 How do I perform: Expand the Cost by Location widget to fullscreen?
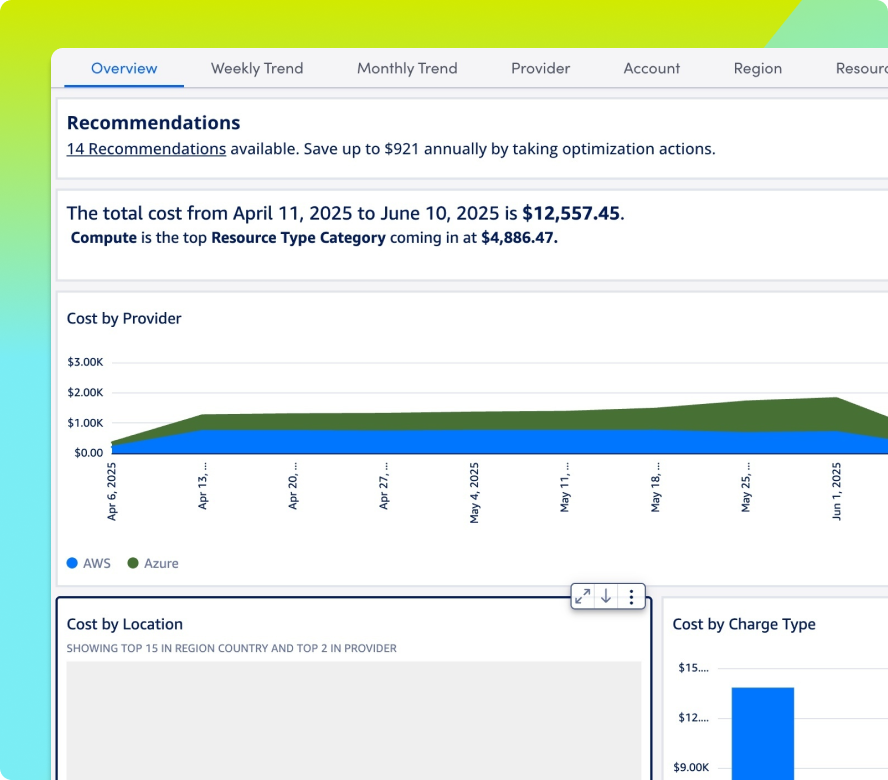(583, 596)
